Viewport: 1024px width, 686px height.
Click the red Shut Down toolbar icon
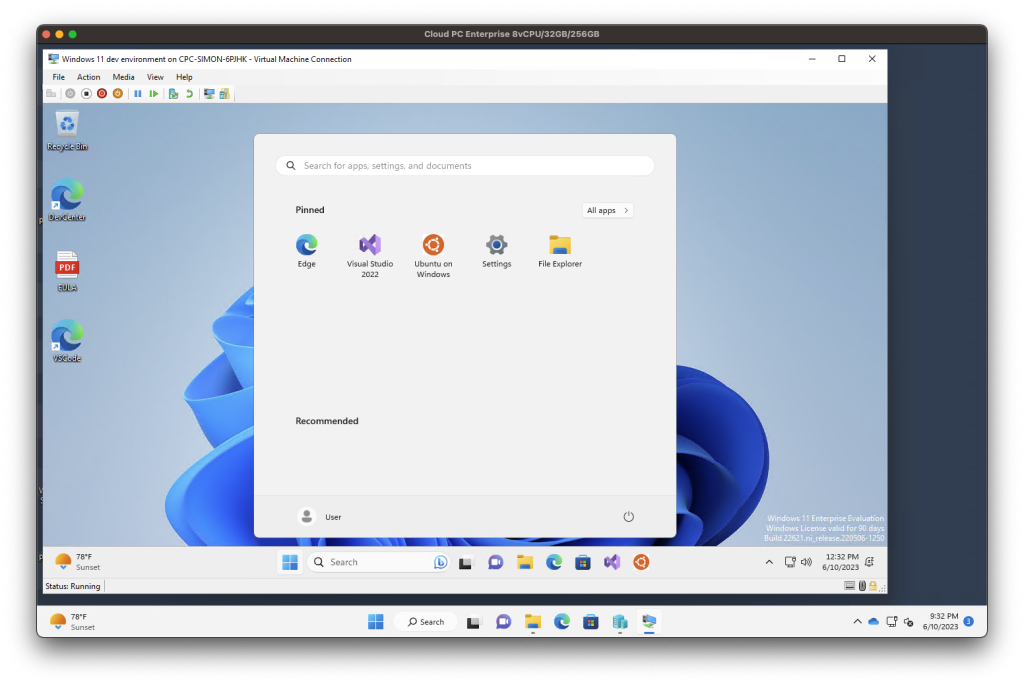point(102,93)
